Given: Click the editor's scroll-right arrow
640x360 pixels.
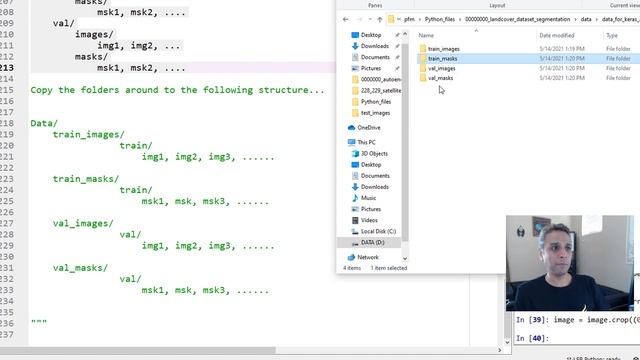Looking at the screenshot, I should 500,350.
